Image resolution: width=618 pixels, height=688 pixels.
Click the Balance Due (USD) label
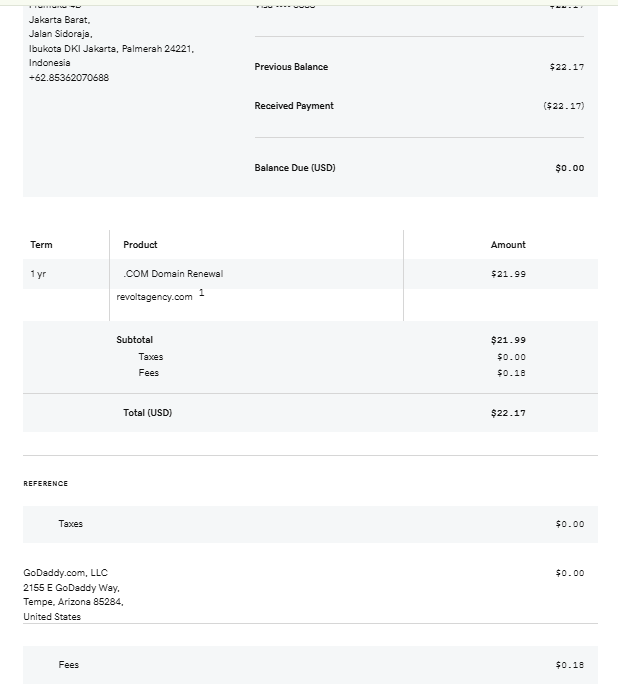coord(295,168)
